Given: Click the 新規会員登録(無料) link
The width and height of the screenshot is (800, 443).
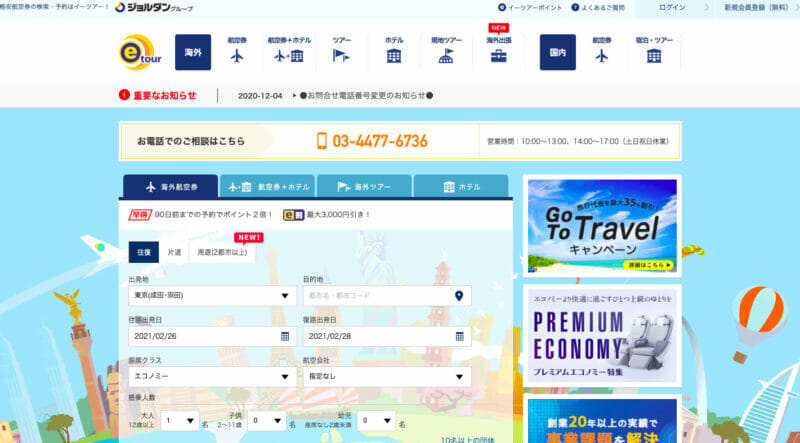Looking at the screenshot, I should tap(759, 8).
